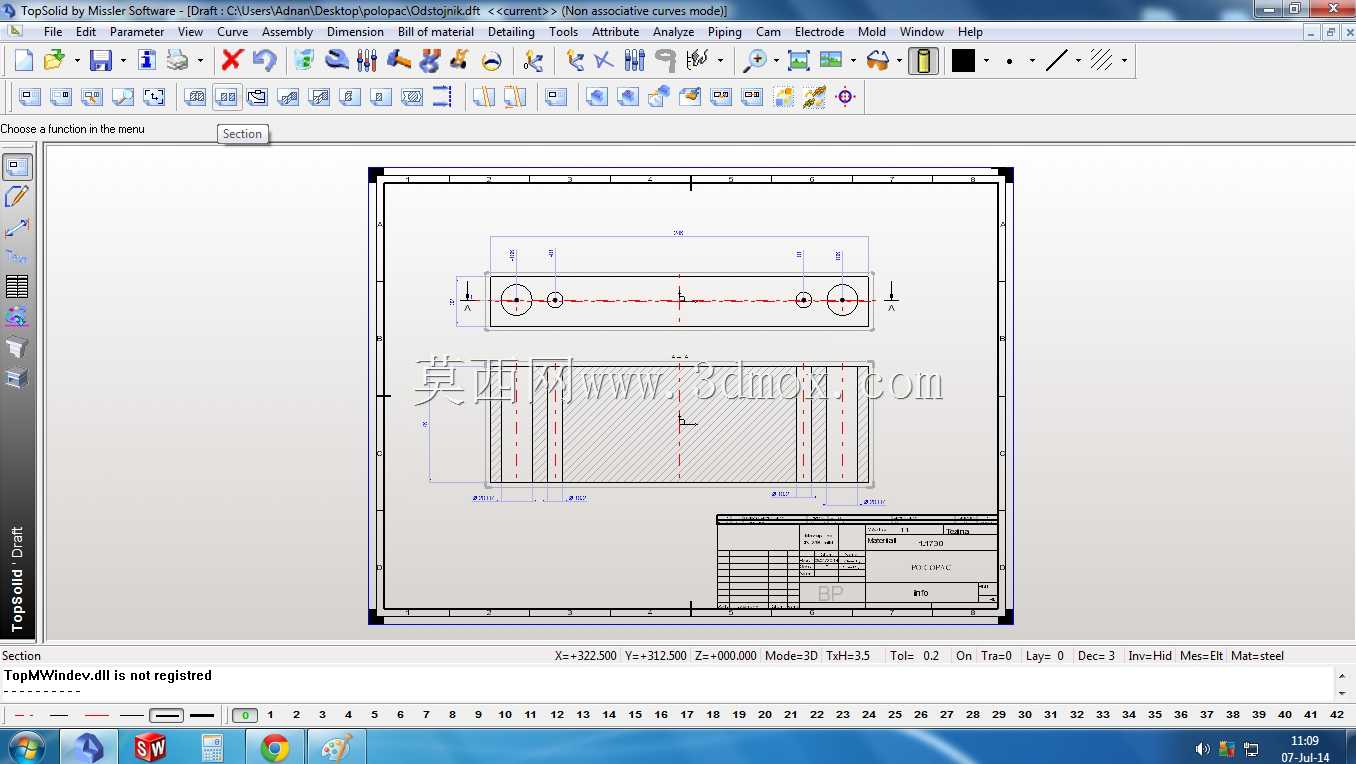This screenshot has width=1356, height=764.
Task: Click the purple target crosshair icon
Action: tap(845, 97)
